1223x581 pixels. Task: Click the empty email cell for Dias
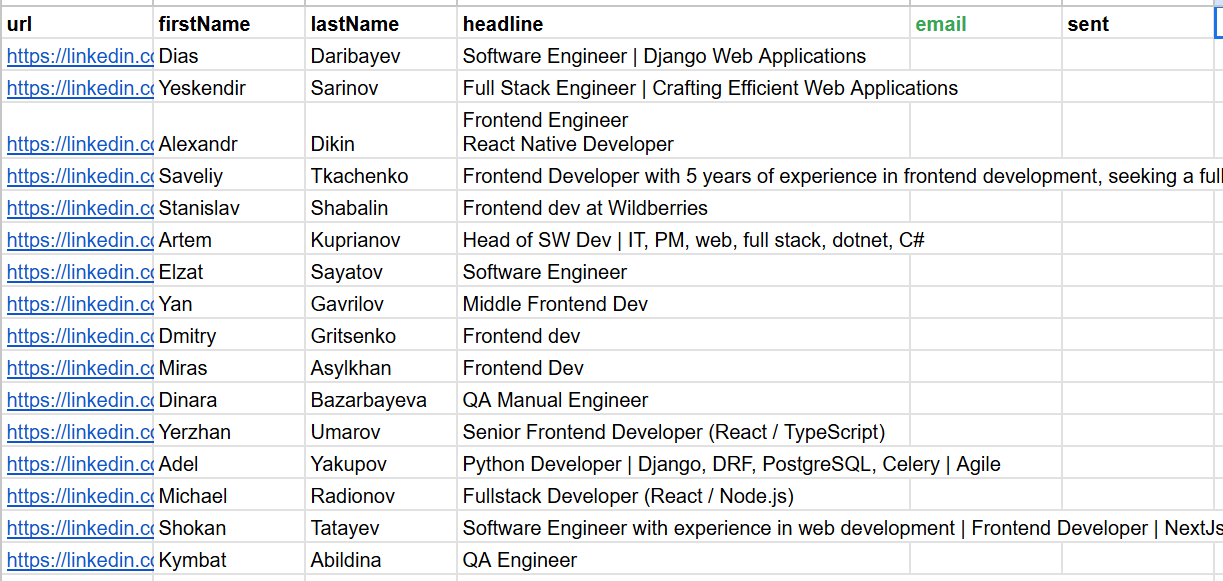point(985,57)
